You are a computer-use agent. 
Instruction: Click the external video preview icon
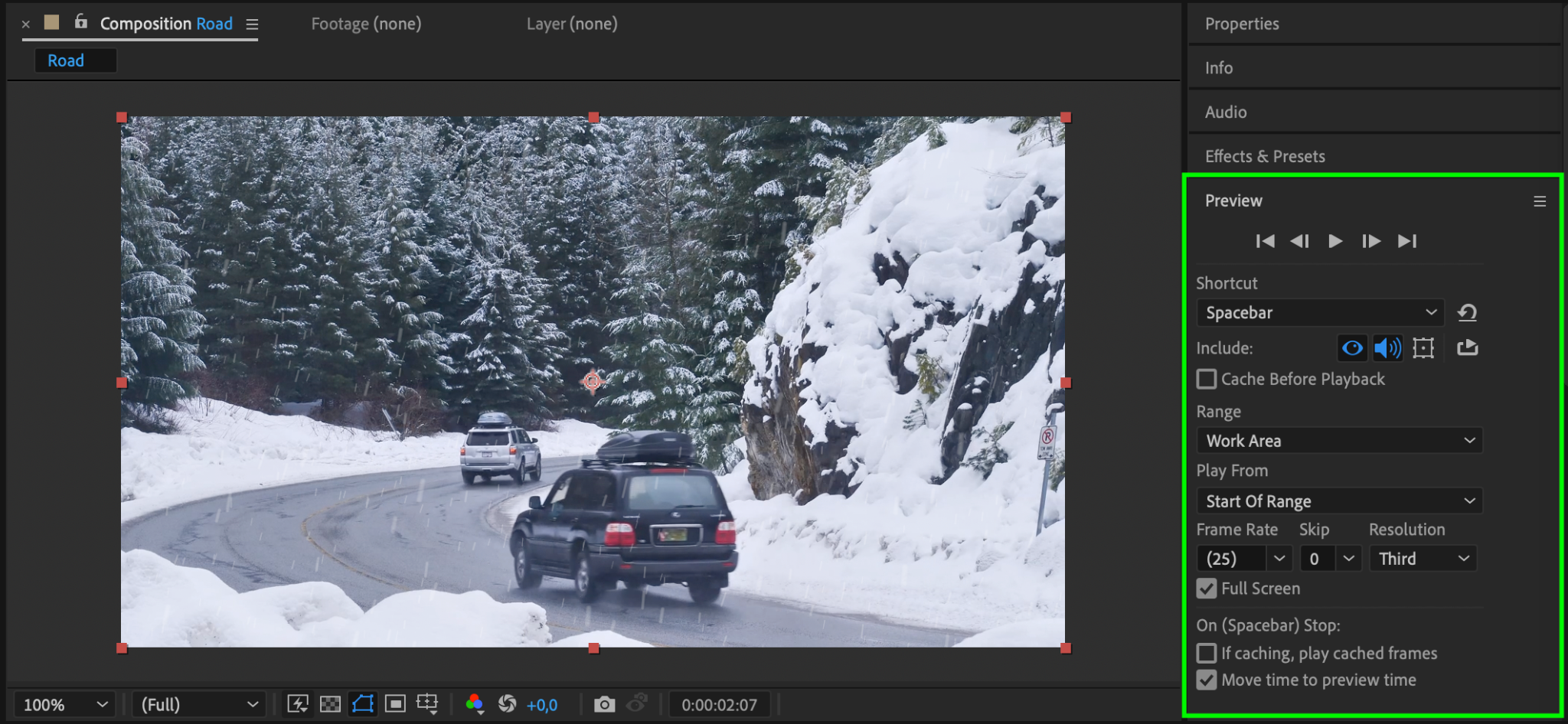1467,348
